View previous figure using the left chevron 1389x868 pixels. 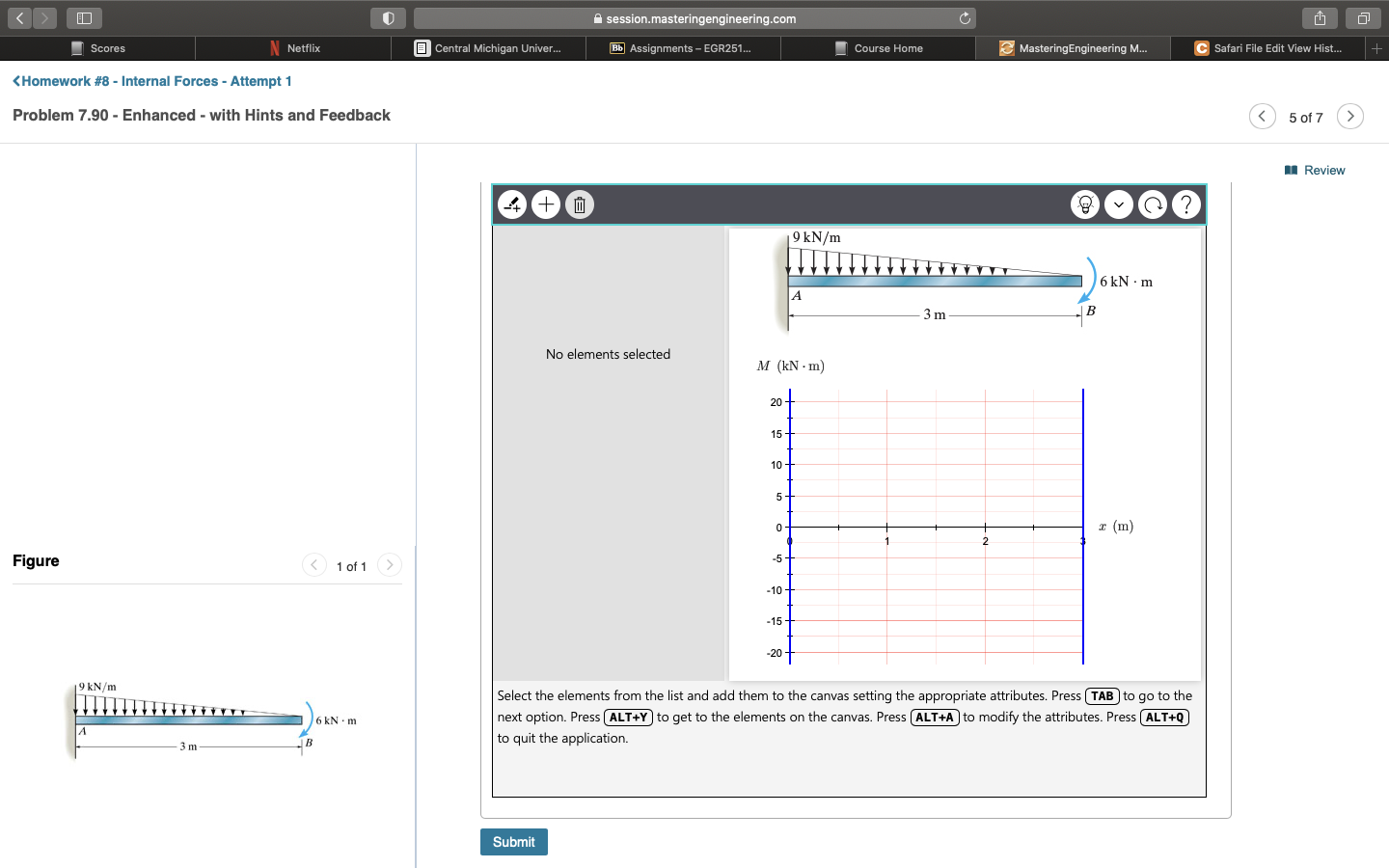[314, 565]
